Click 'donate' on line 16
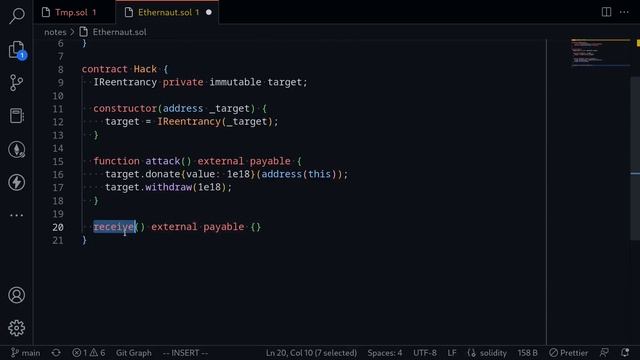This screenshot has height=360, width=640. (163, 174)
